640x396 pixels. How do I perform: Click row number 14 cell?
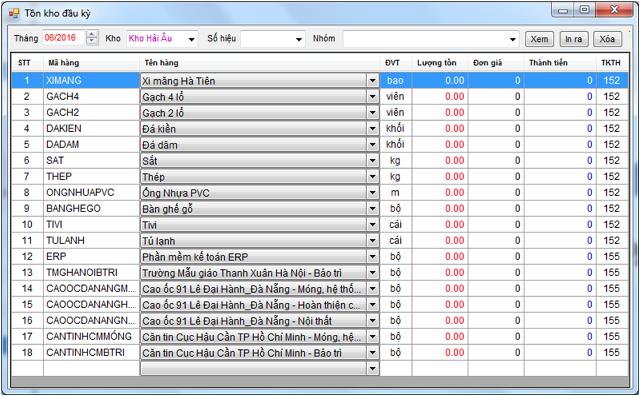coord(27,288)
